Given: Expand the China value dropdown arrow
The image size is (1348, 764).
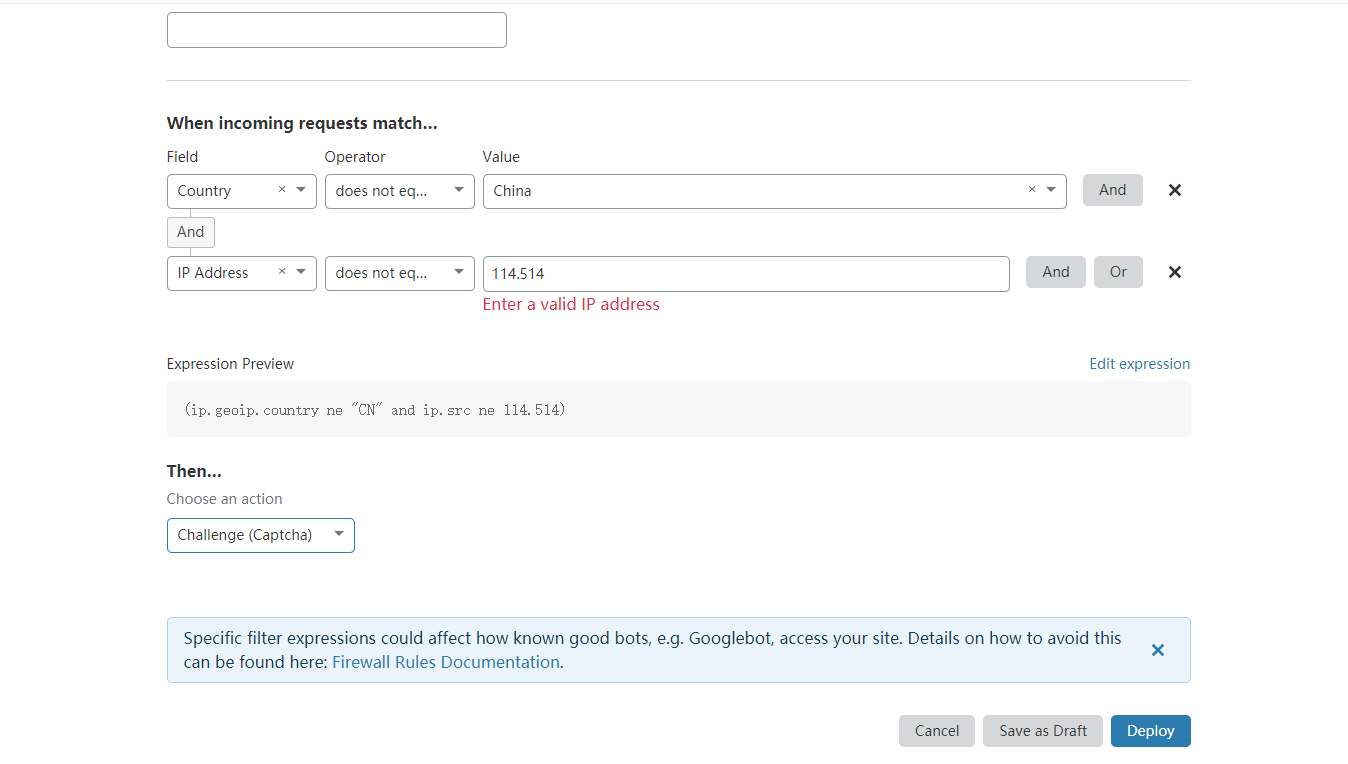Looking at the screenshot, I should click(1051, 189).
